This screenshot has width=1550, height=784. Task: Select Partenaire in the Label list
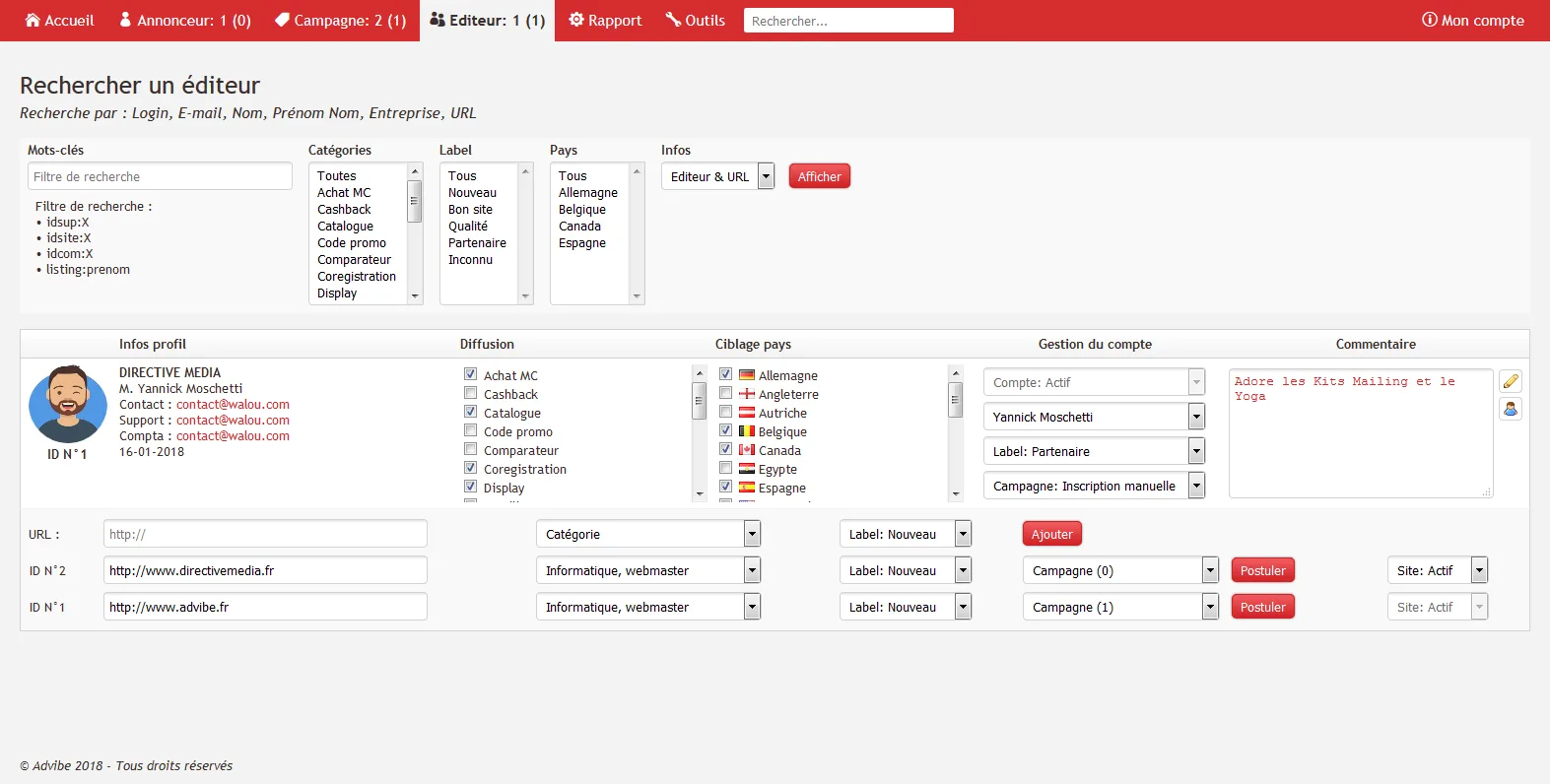[x=477, y=243]
